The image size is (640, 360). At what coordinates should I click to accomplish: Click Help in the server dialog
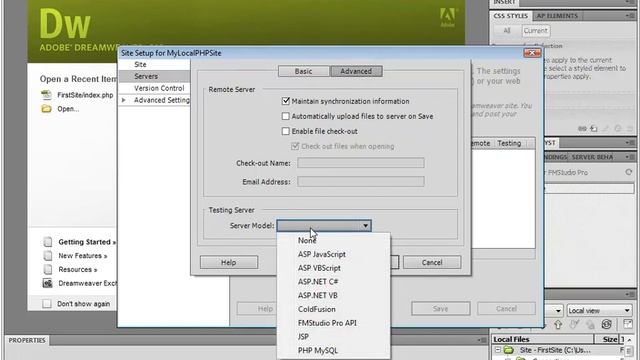click(x=229, y=262)
